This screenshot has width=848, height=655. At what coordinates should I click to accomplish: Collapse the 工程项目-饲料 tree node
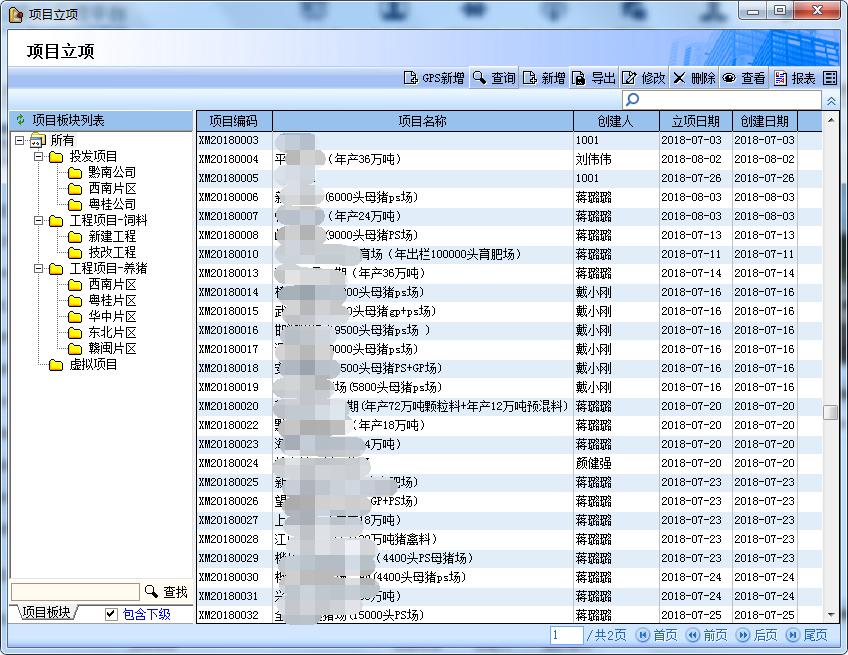point(37,221)
